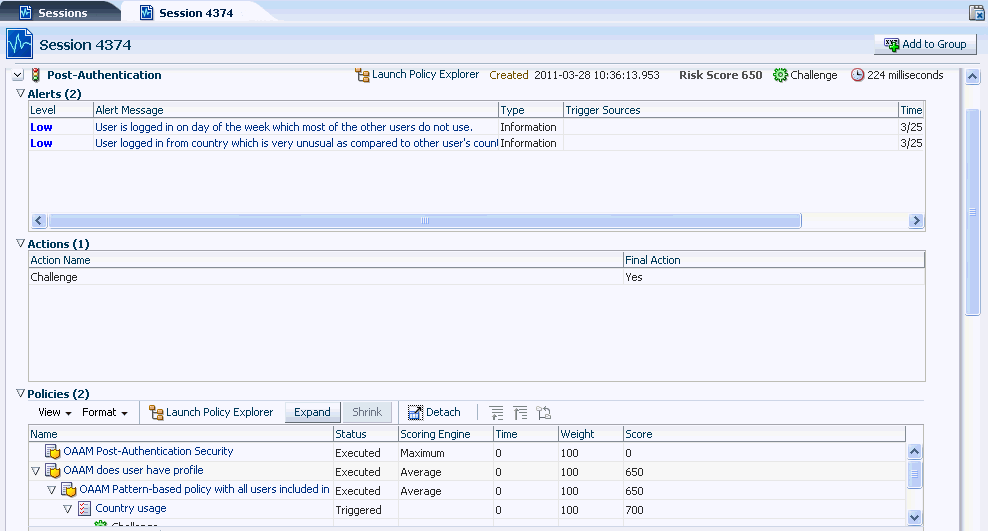Click the clock icon beside 224 milliseconds
988x531 pixels.
pos(857,75)
